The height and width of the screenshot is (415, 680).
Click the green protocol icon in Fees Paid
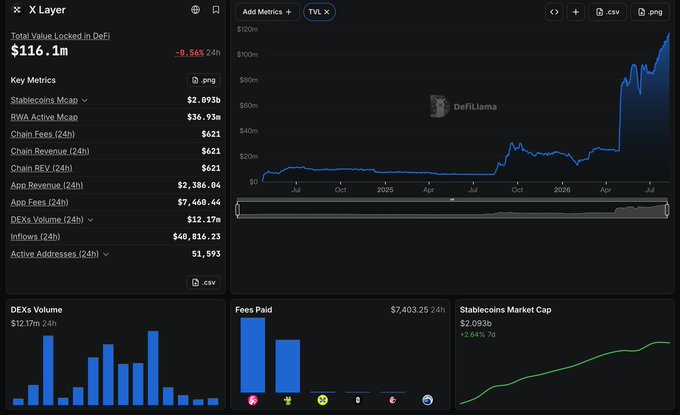click(288, 400)
